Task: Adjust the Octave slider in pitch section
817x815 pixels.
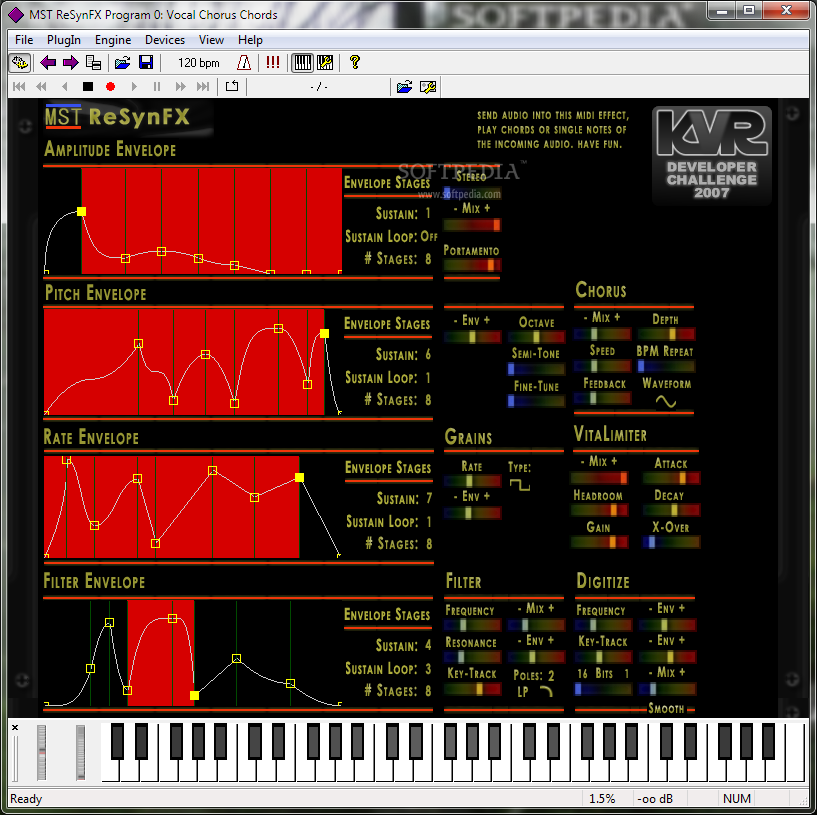Action: [x=536, y=337]
